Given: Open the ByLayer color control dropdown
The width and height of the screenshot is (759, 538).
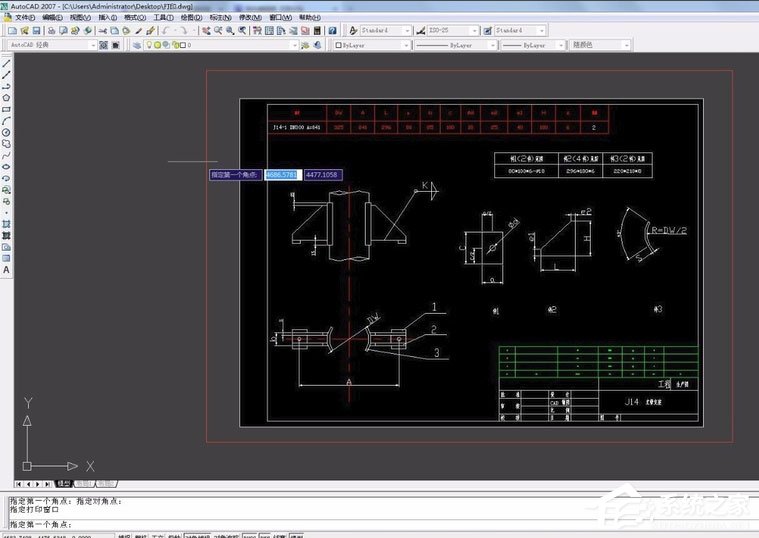Looking at the screenshot, I should [x=405, y=45].
